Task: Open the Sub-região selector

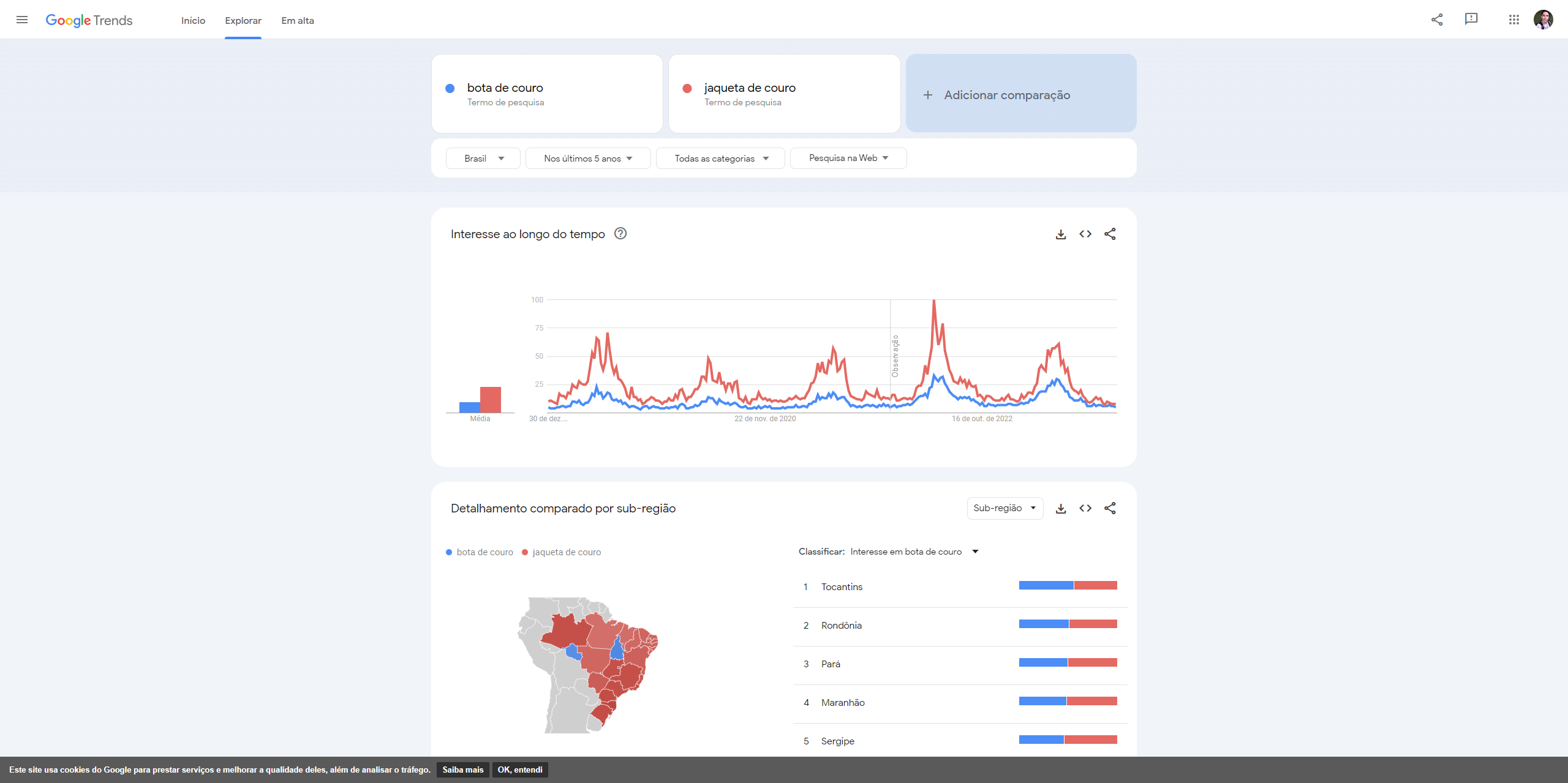Action: (1004, 508)
